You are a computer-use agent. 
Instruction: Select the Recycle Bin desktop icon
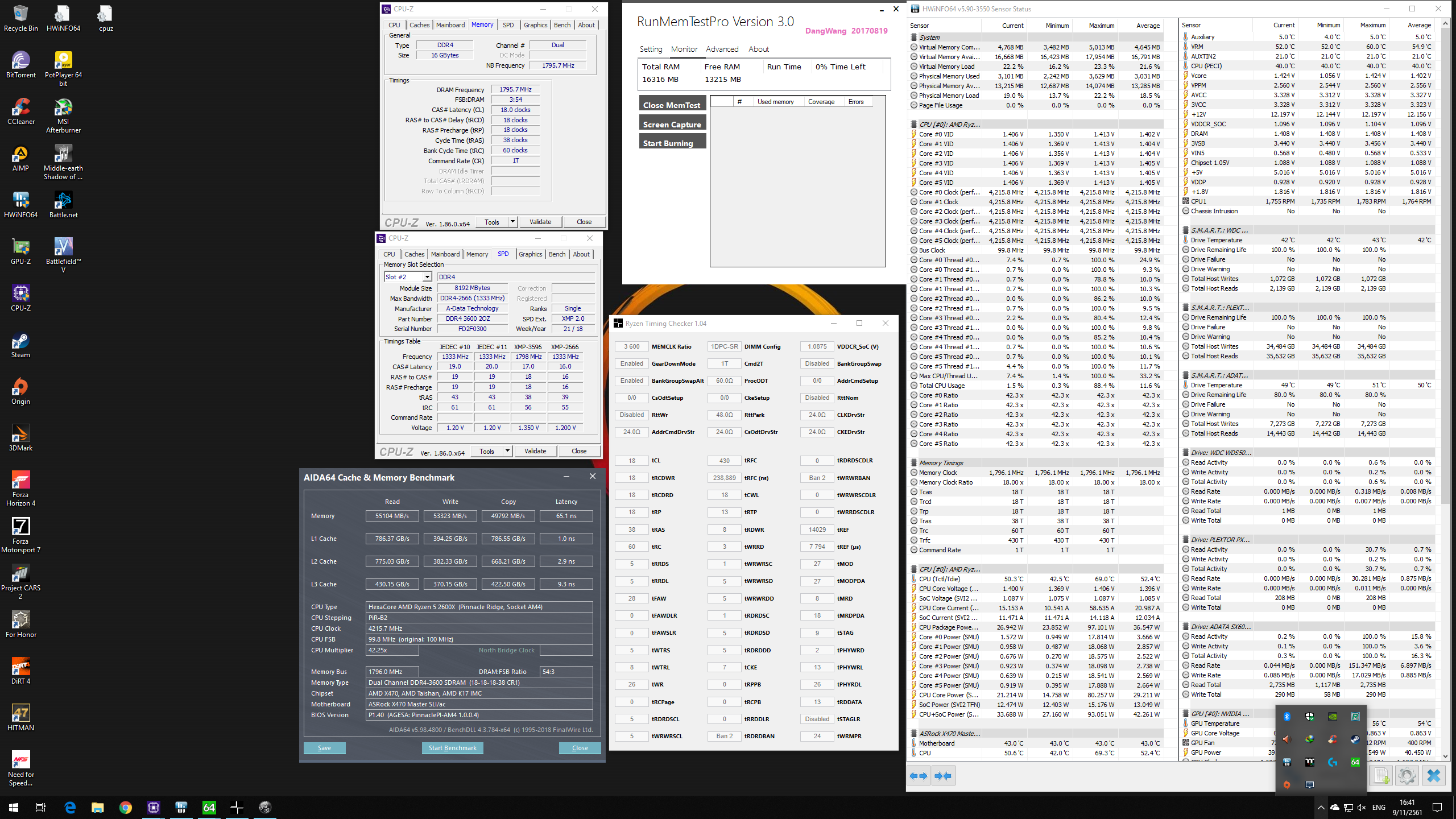coord(20,18)
